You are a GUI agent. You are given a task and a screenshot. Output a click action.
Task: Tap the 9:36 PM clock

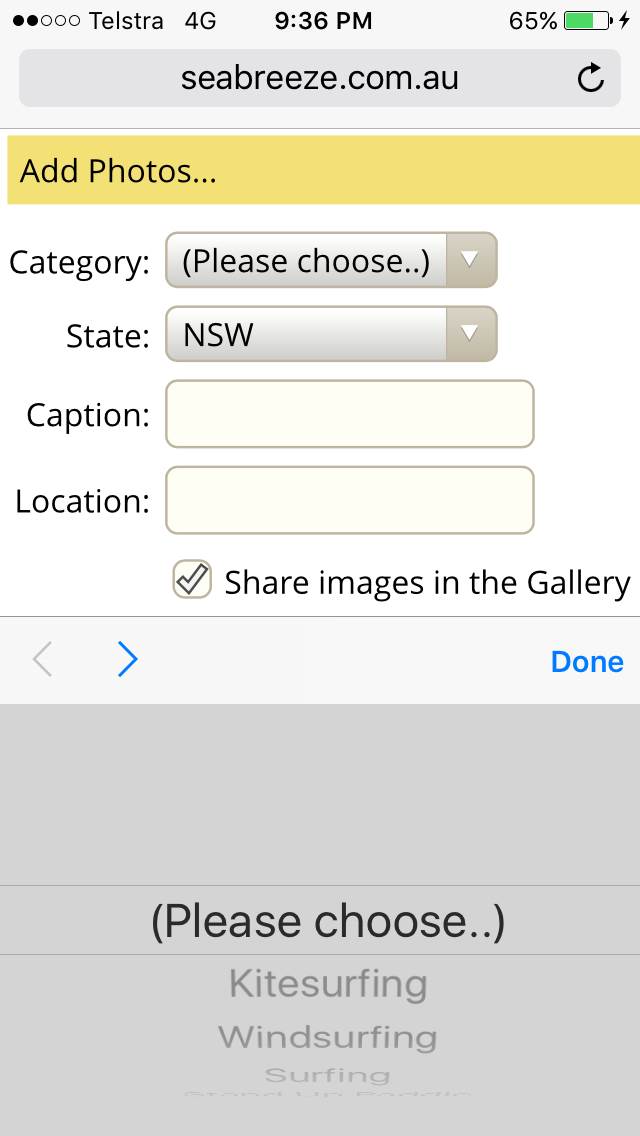[323, 20]
